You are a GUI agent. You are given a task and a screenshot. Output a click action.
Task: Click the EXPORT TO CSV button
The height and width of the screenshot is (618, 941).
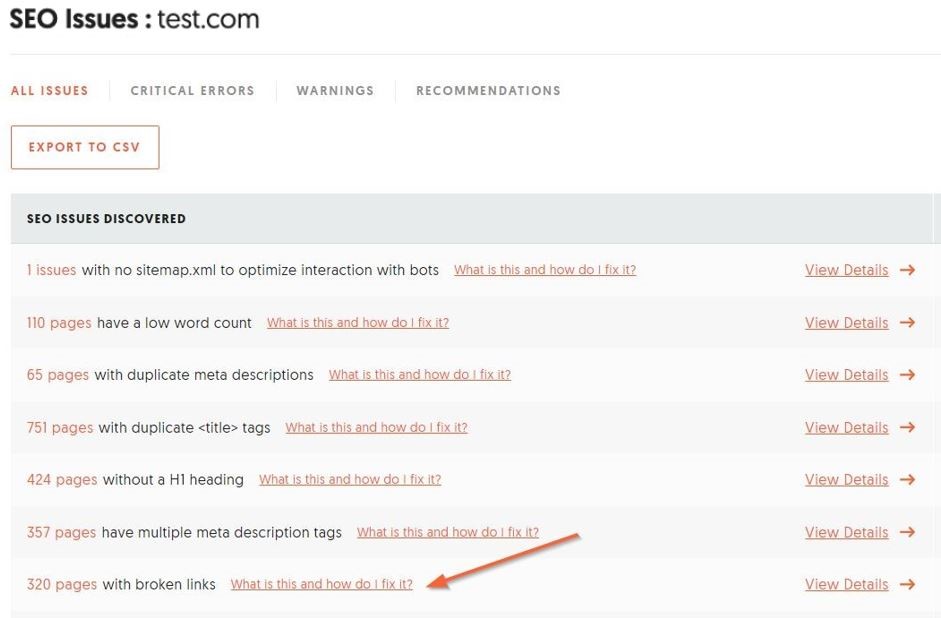[84, 146]
